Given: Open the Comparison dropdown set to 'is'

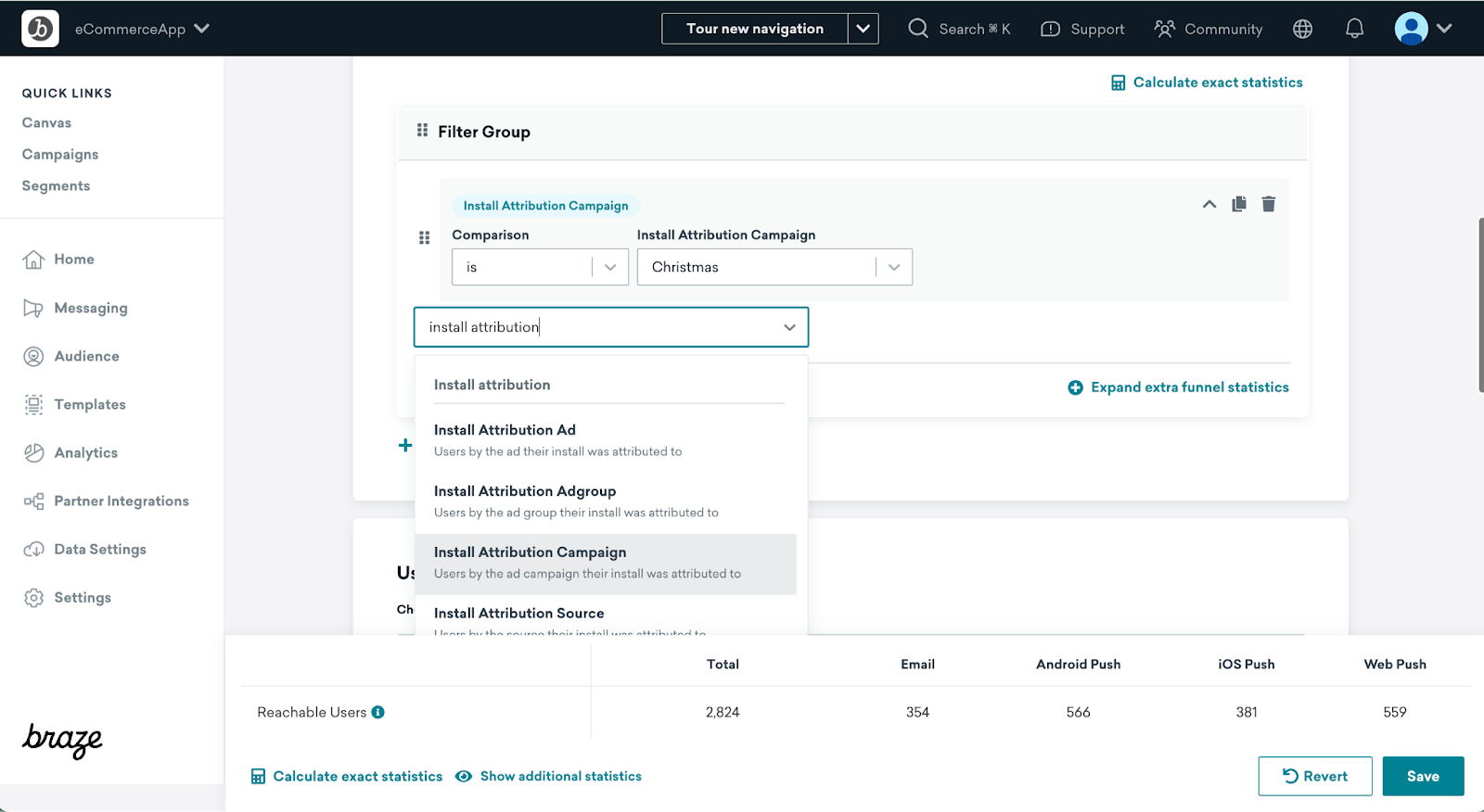Looking at the screenshot, I should coord(540,267).
